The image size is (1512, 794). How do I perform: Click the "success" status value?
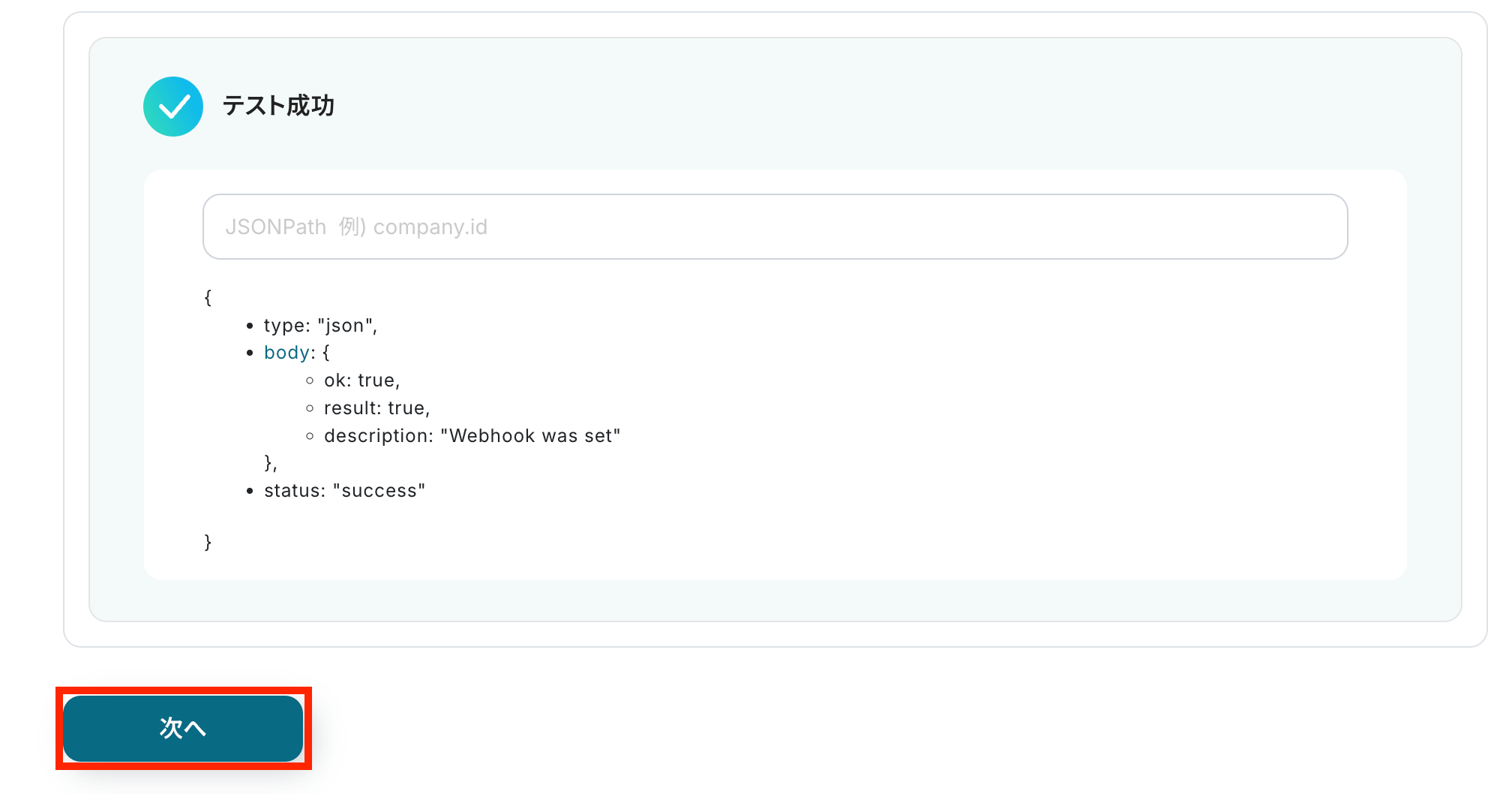pyautogui.click(x=379, y=491)
